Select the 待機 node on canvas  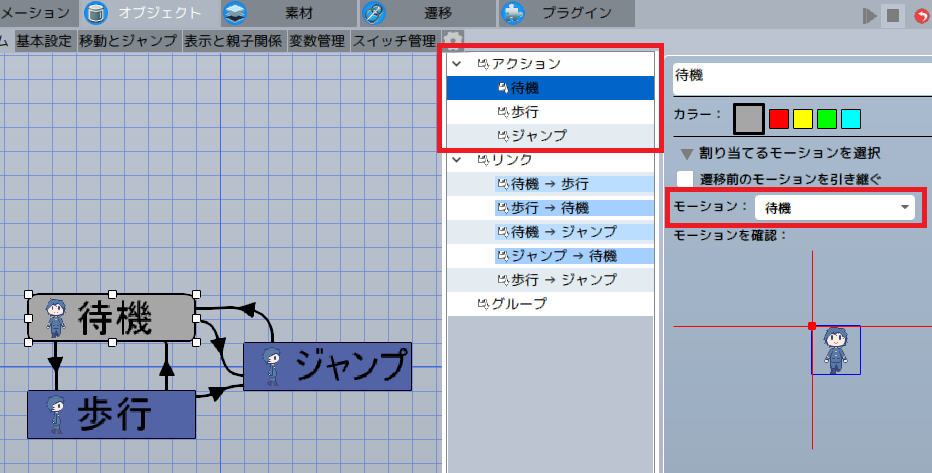[112, 318]
